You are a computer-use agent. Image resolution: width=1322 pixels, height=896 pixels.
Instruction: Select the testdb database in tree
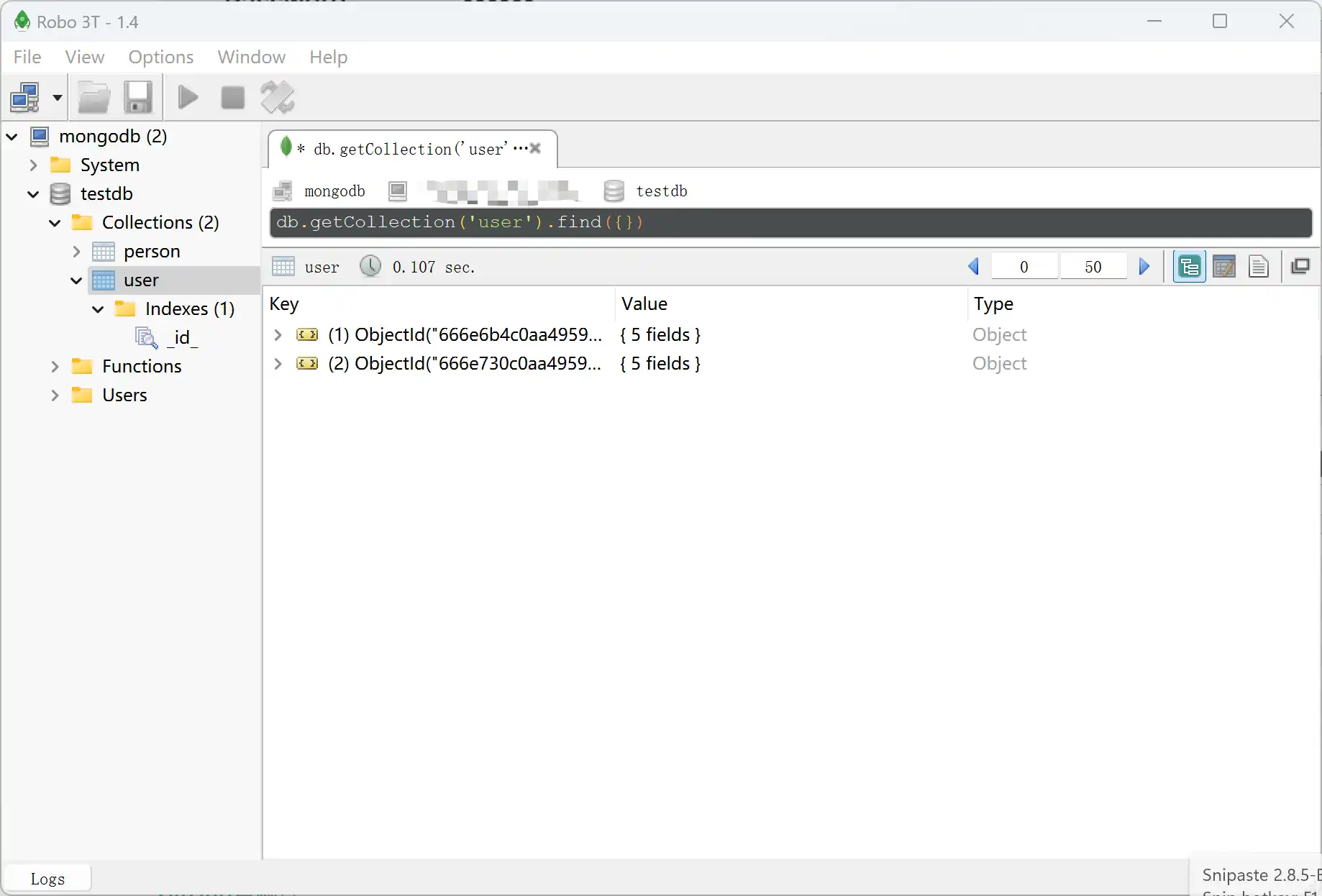coord(106,193)
